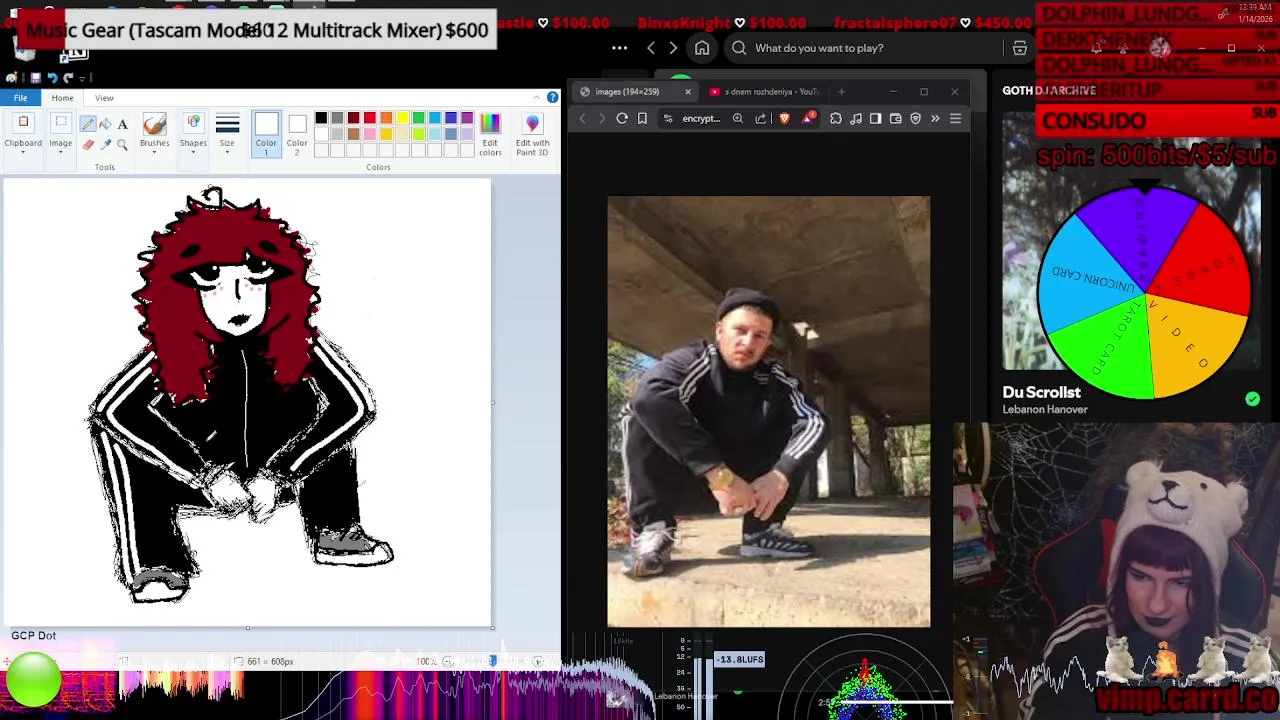This screenshot has height=720, width=1280.
Task: Close the images (194×259) tab
Action: point(687,92)
